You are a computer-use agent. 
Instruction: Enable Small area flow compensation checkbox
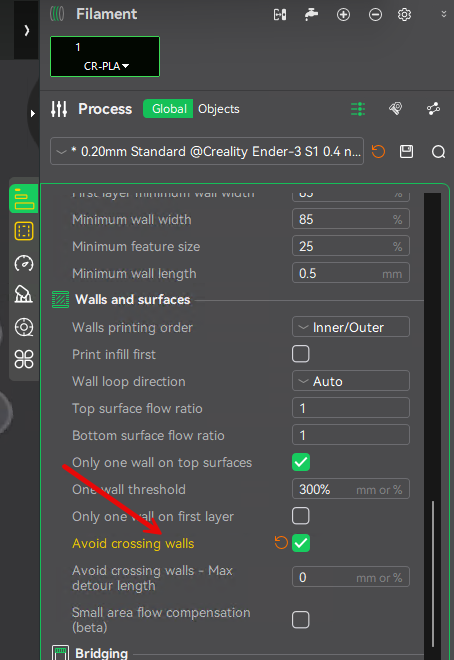tap(301, 620)
